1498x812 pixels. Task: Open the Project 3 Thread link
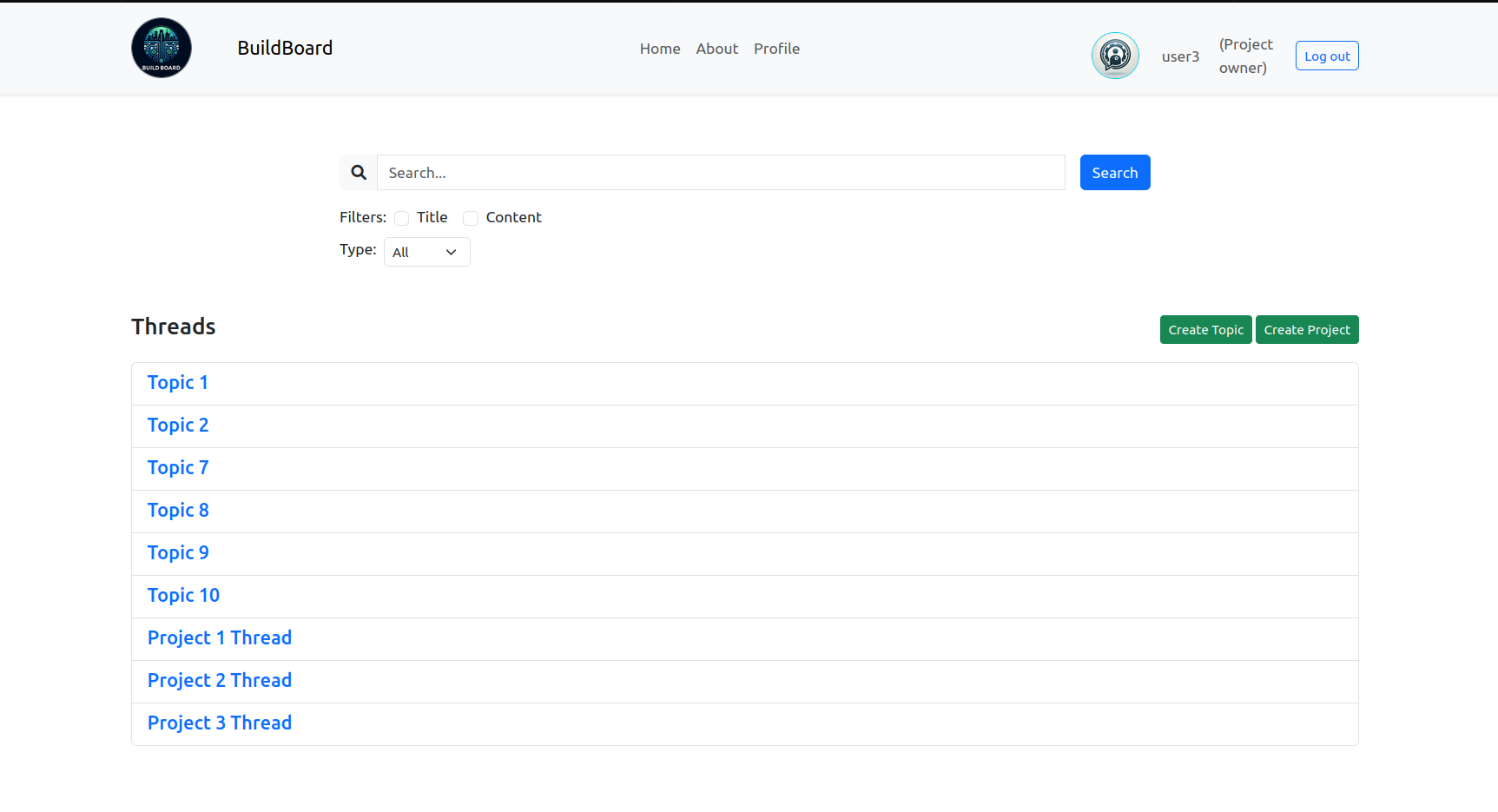coord(220,723)
